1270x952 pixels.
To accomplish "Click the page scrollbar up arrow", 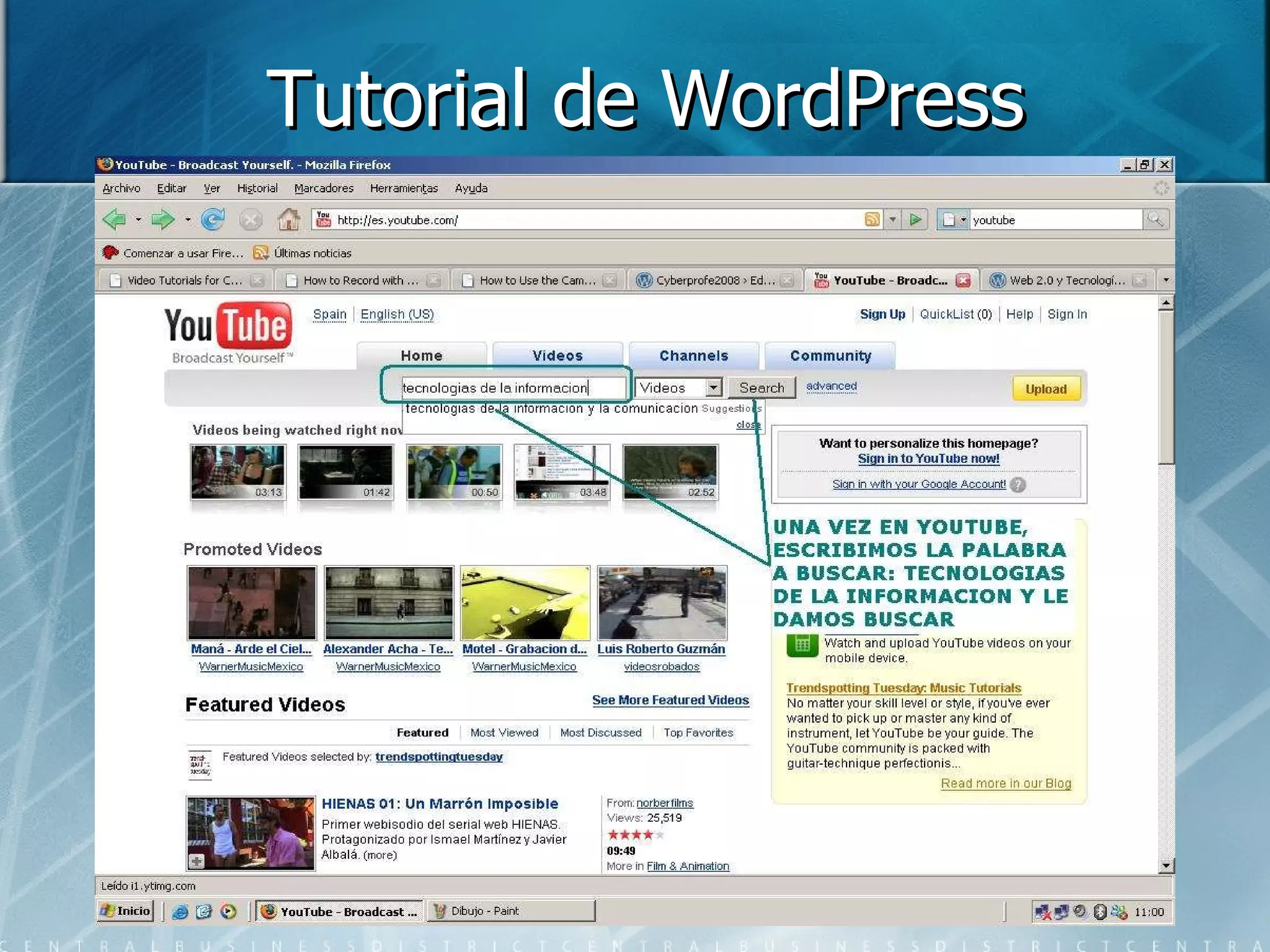I will pyautogui.click(x=1166, y=303).
